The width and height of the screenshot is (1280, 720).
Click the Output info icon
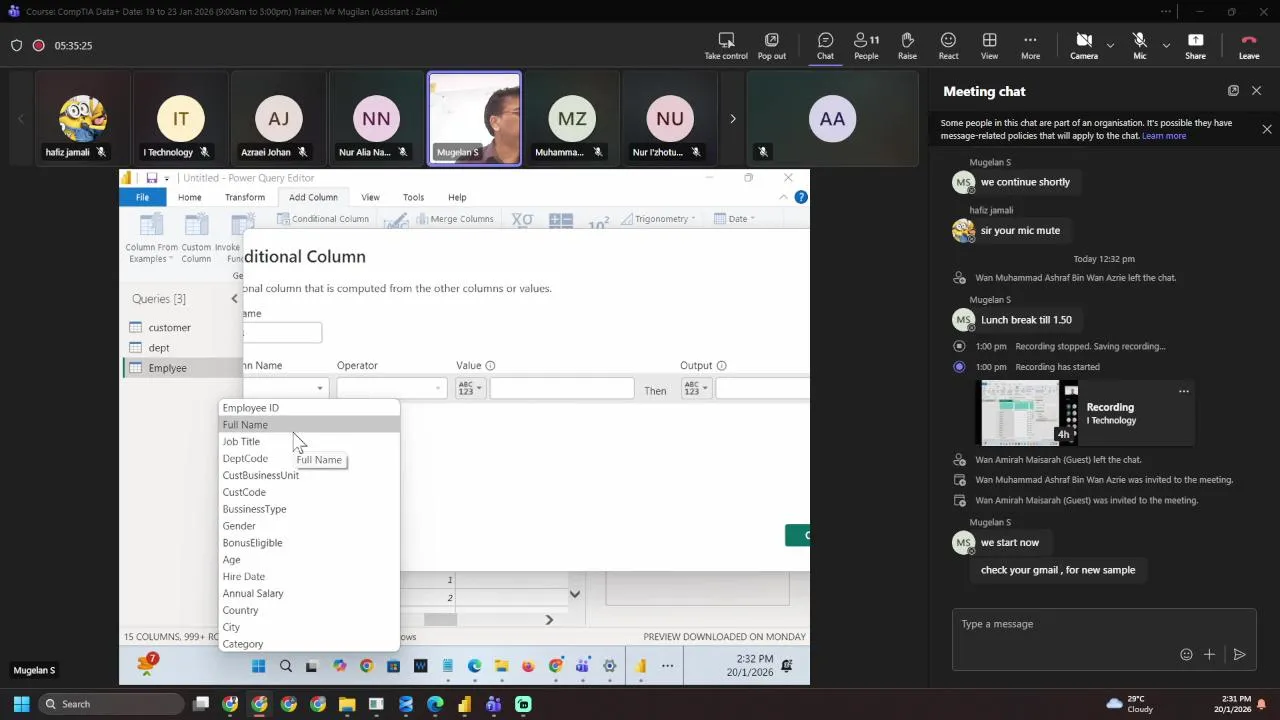click(721, 366)
